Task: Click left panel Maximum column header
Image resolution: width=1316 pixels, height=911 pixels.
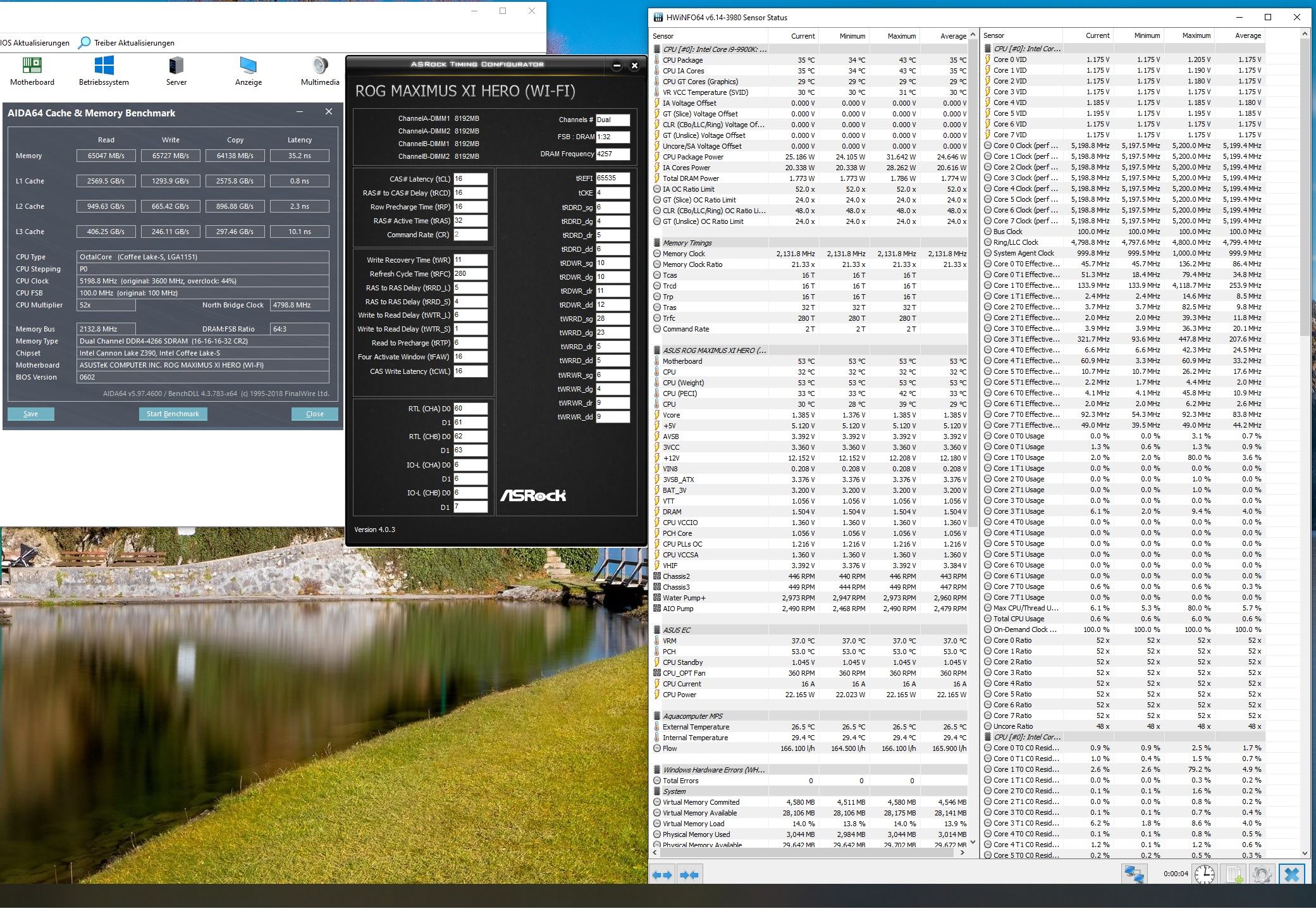Action: point(894,36)
